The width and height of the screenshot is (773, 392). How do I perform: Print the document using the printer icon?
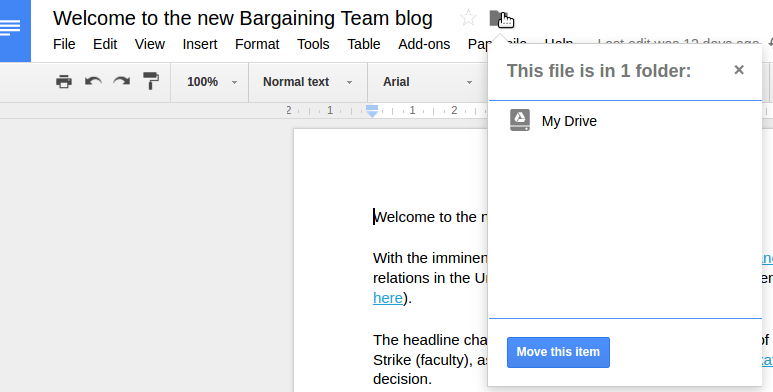[64, 81]
